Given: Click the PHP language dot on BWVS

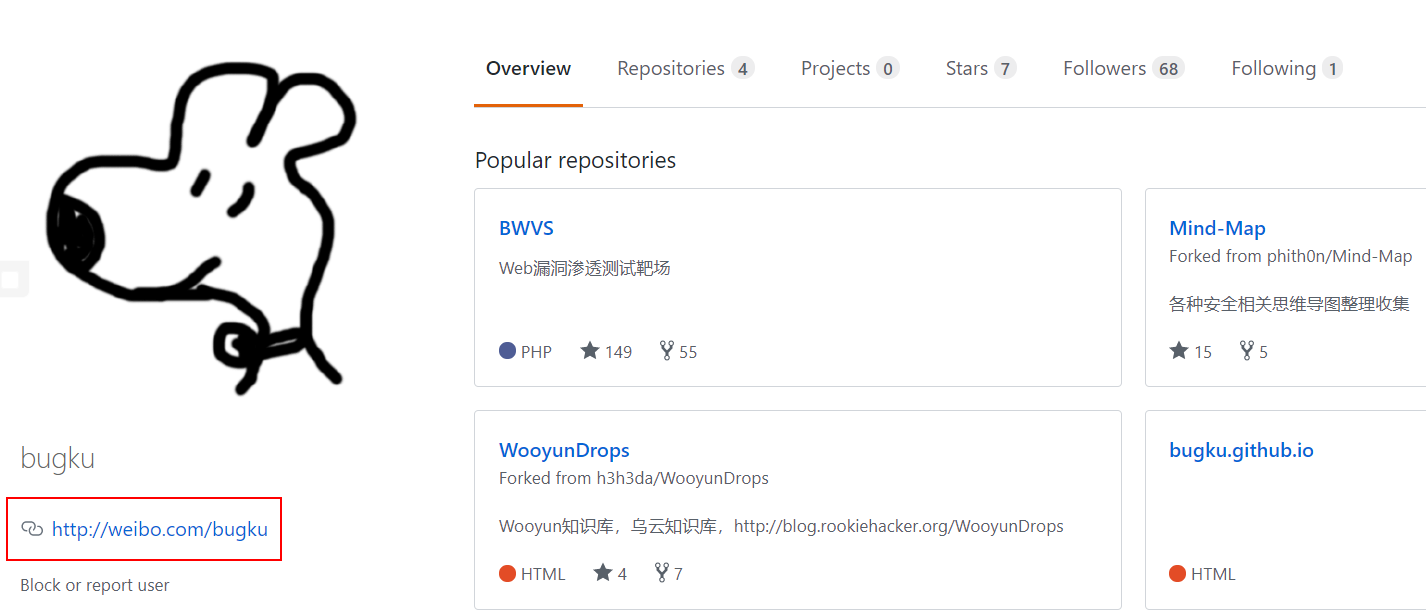Looking at the screenshot, I should [507, 351].
